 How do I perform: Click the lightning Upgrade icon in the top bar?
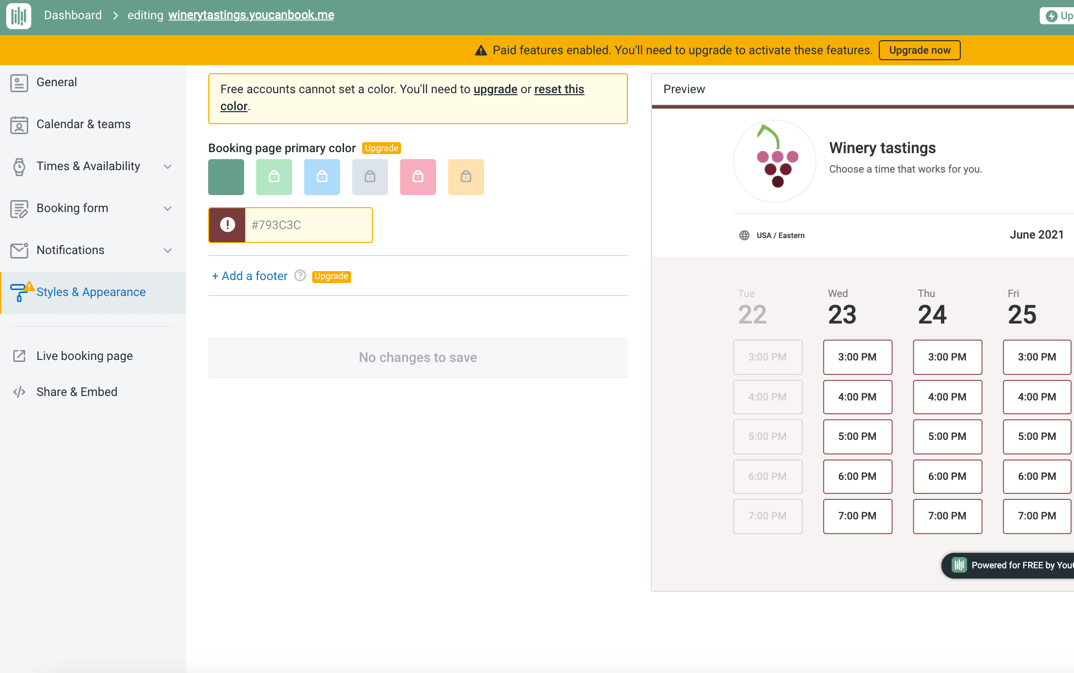1051,16
